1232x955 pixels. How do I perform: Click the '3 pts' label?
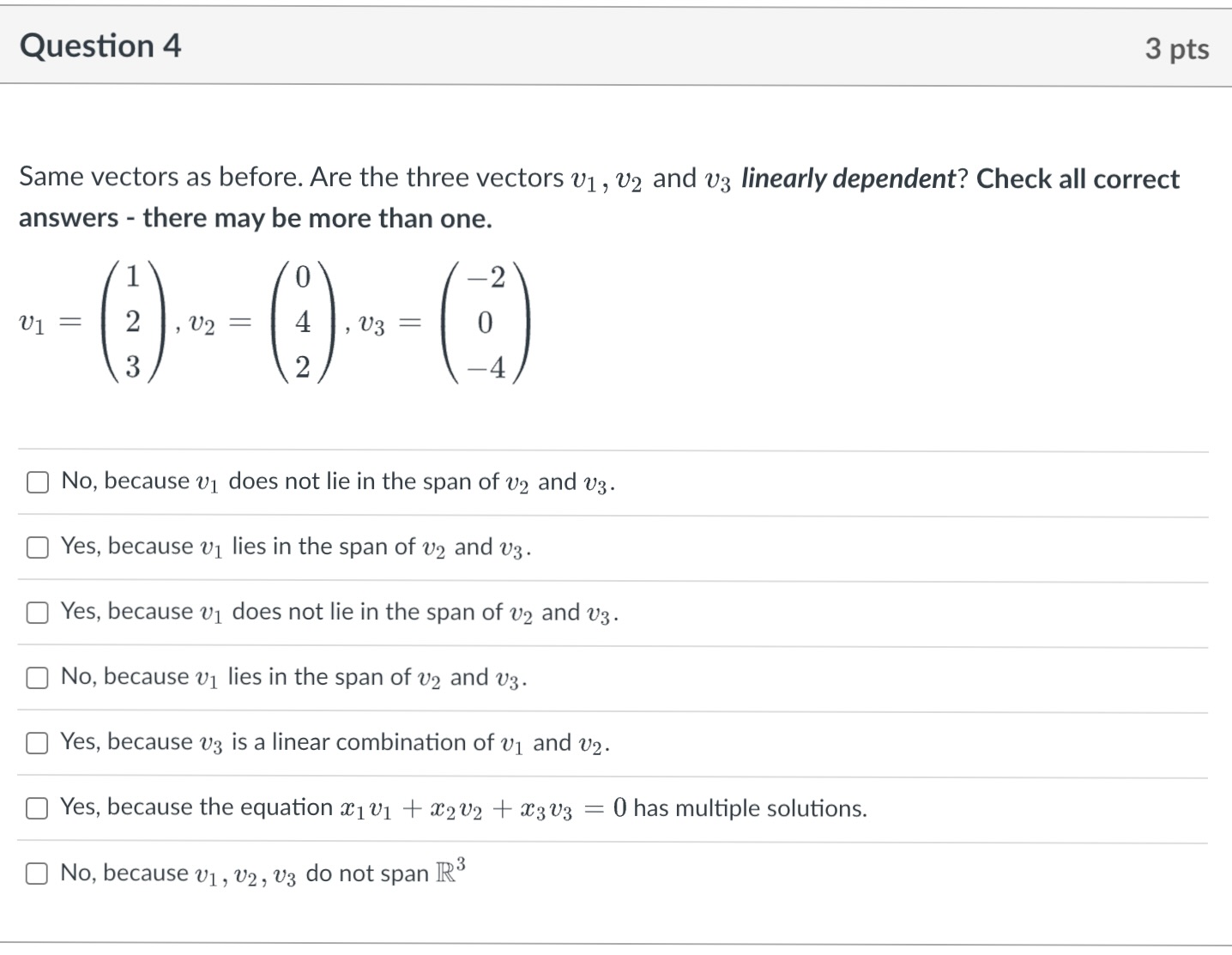(x=1176, y=49)
